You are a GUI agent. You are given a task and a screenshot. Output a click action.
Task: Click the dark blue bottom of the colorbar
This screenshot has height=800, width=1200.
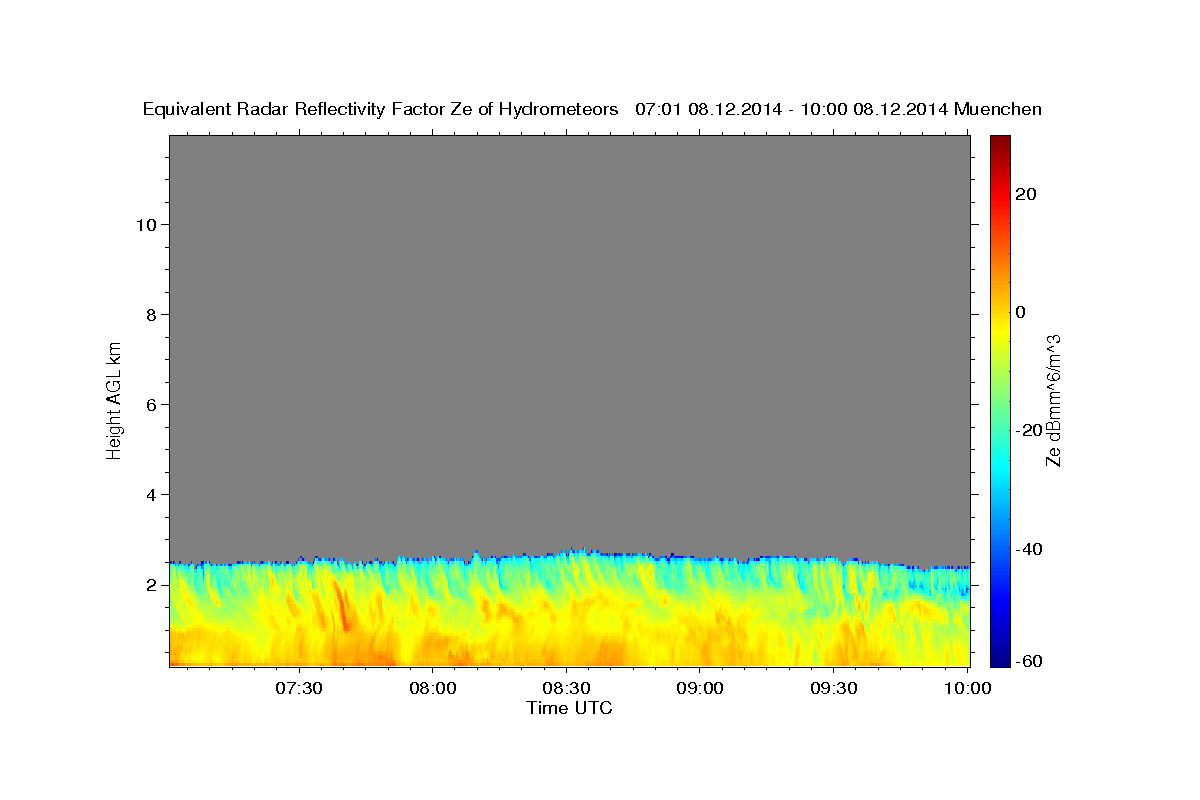point(1000,657)
